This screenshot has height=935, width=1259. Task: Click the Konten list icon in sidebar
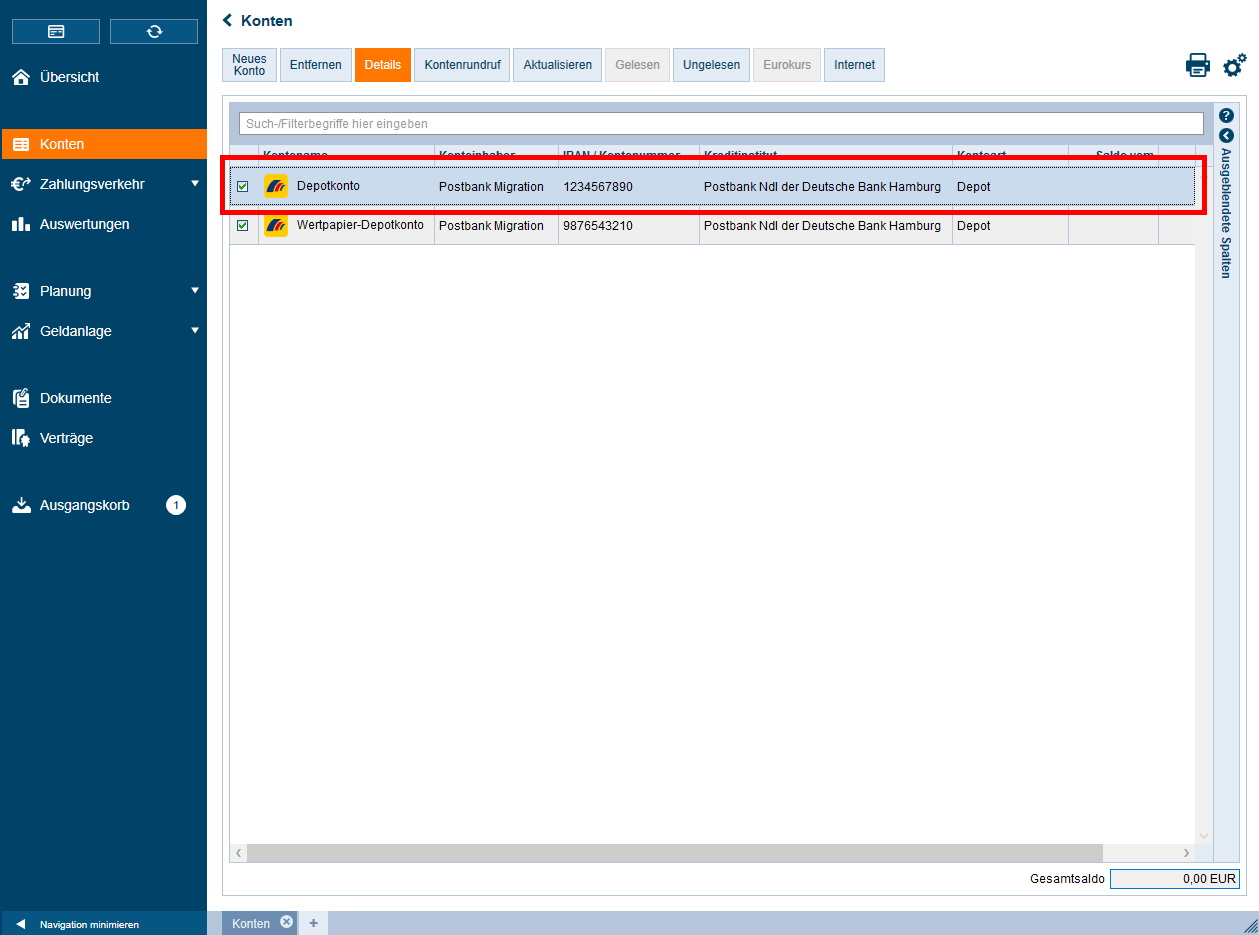coord(21,144)
